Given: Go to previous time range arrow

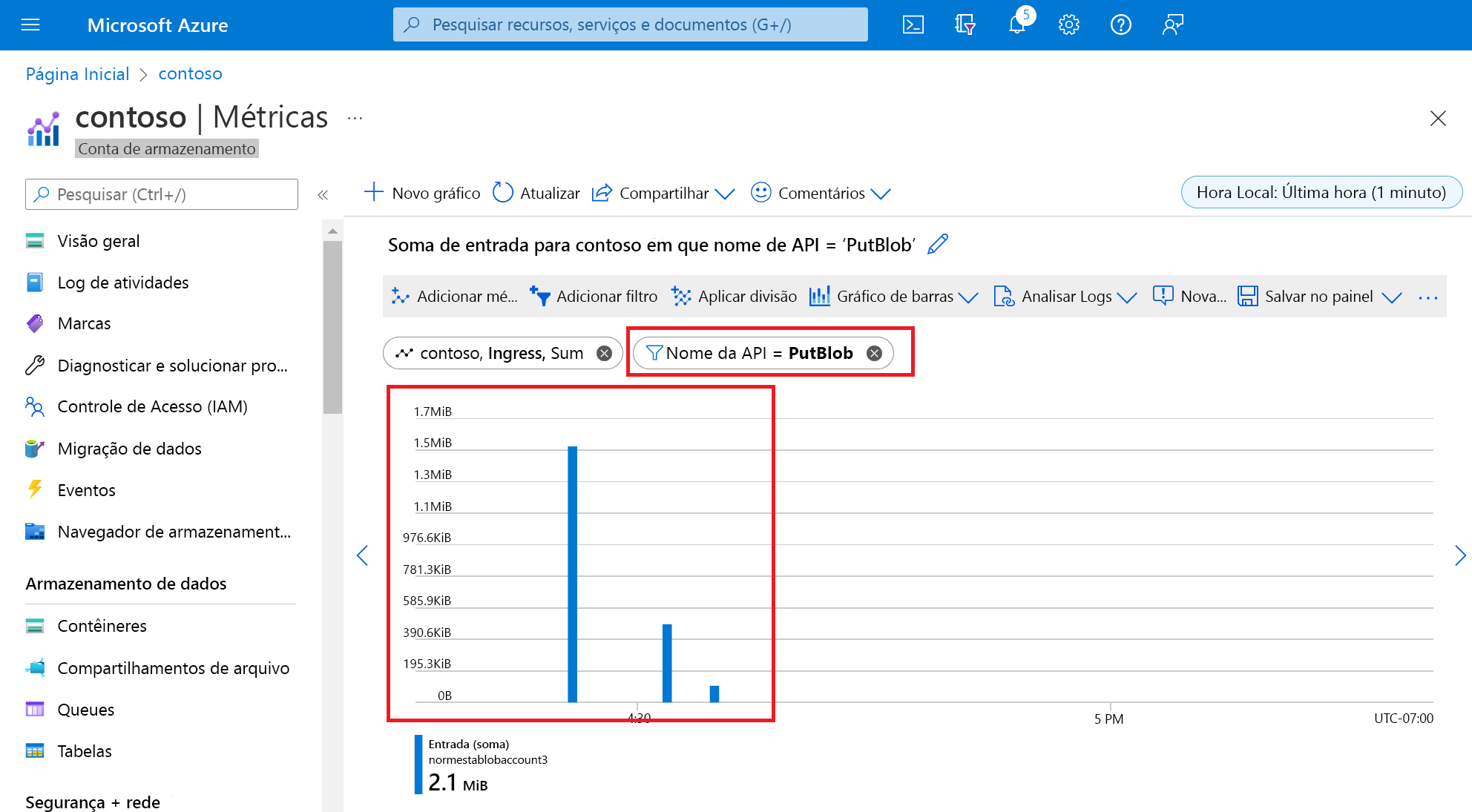Looking at the screenshot, I should click(362, 555).
